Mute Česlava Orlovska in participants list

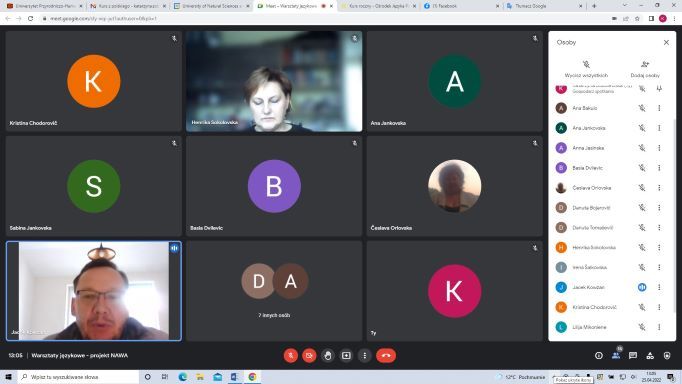(642, 188)
